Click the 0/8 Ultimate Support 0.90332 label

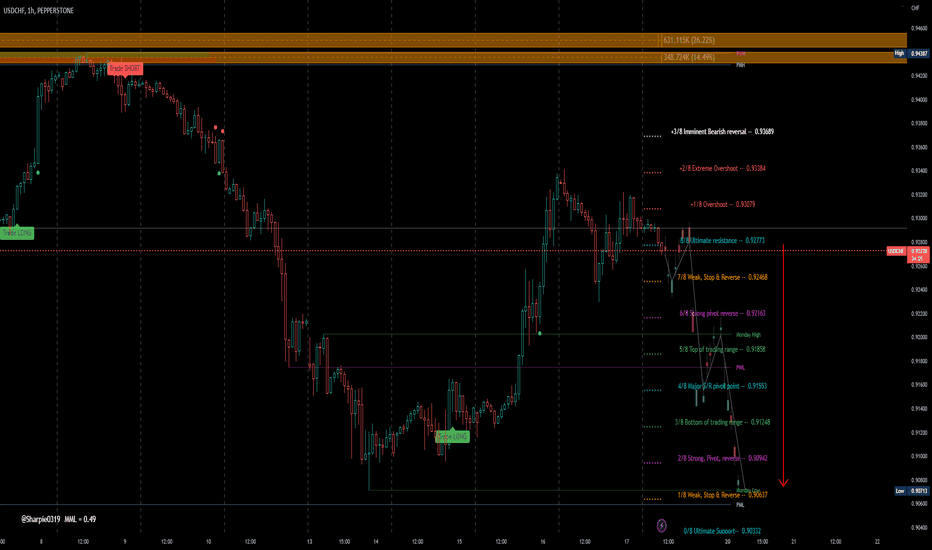click(x=722, y=531)
